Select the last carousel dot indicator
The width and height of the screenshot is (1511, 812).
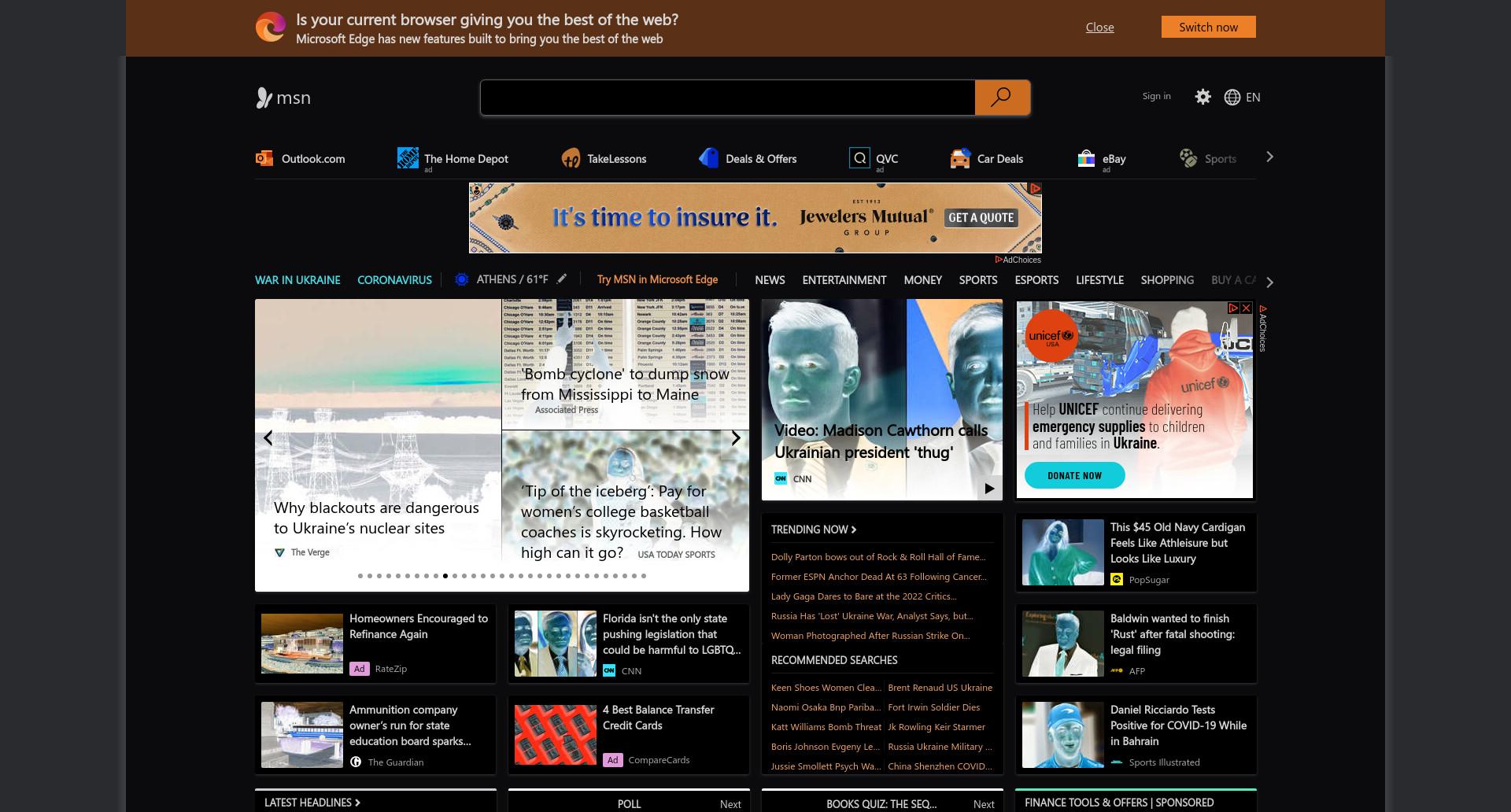[x=644, y=576]
